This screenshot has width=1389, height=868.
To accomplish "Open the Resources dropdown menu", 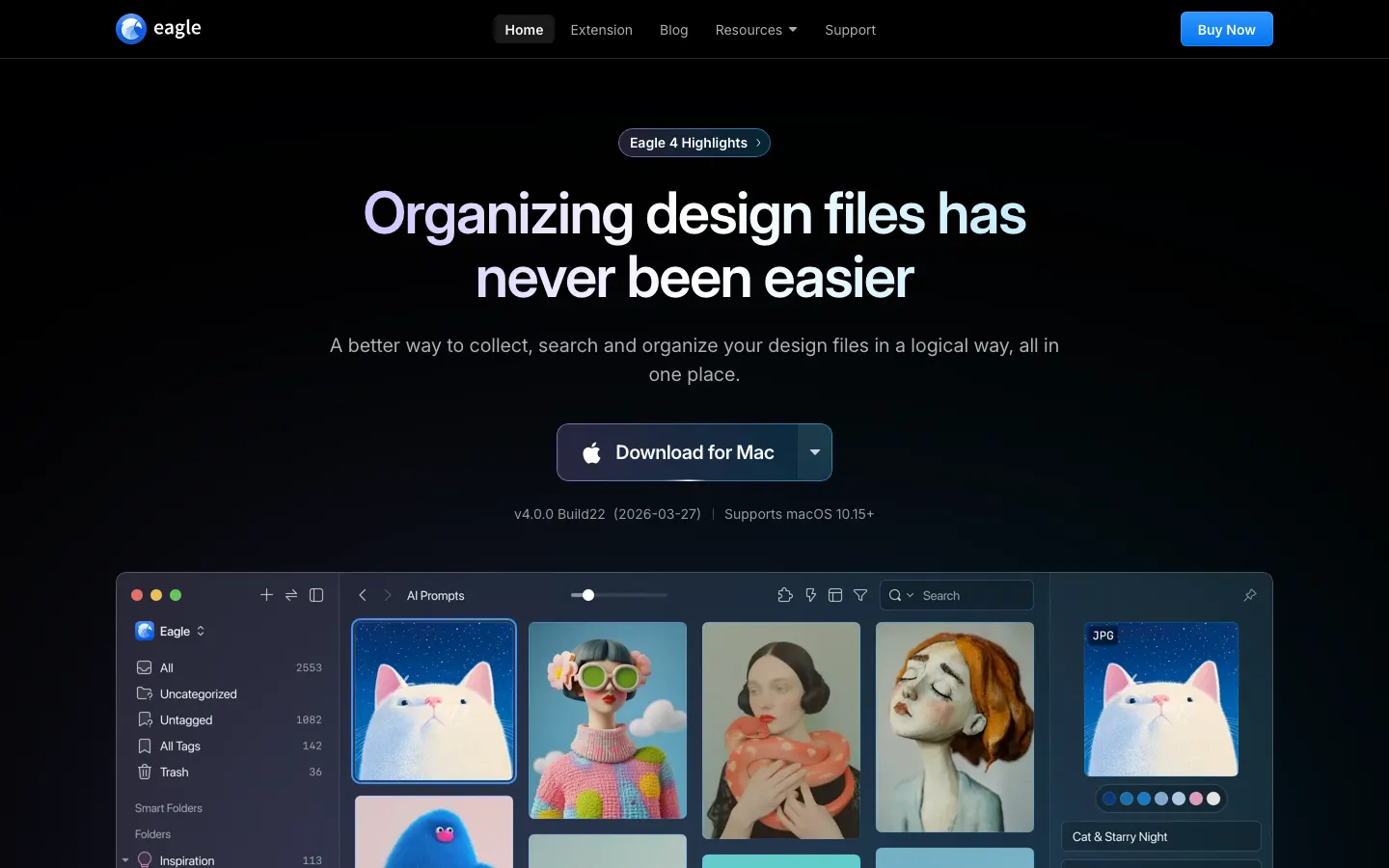I will (756, 30).
